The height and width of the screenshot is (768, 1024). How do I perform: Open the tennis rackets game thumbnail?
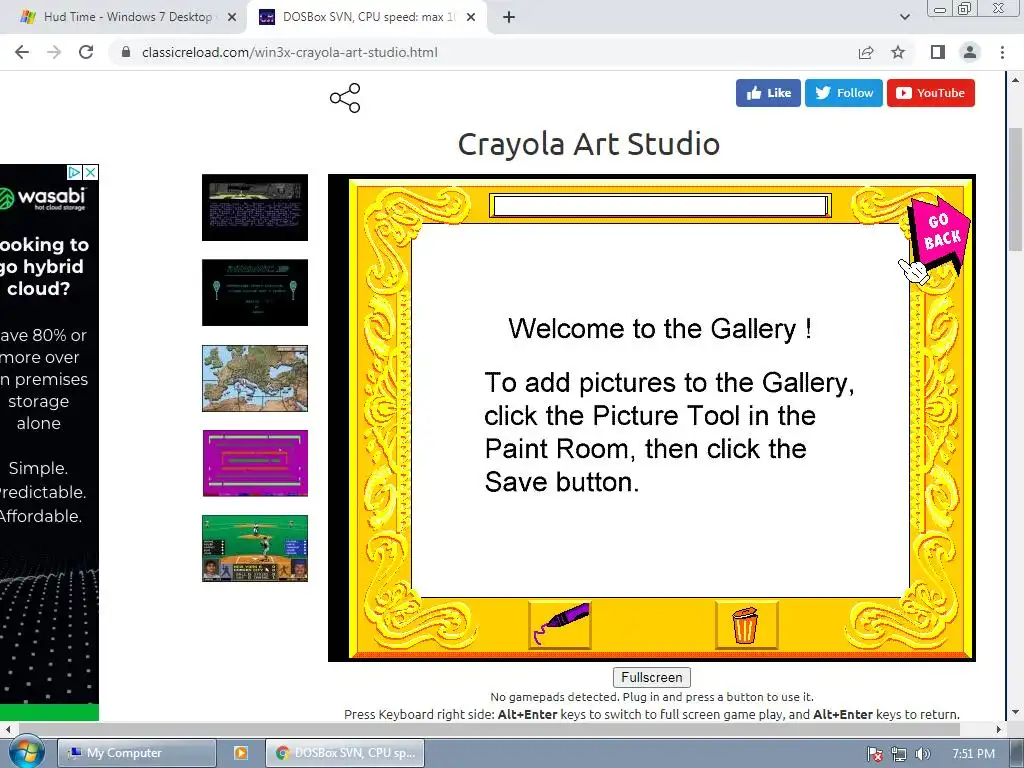point(255,293)
